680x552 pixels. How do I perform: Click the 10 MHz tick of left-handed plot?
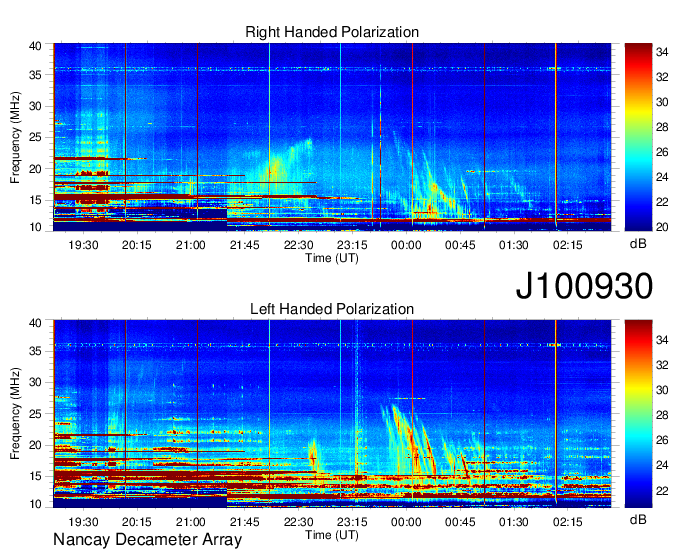35,504
